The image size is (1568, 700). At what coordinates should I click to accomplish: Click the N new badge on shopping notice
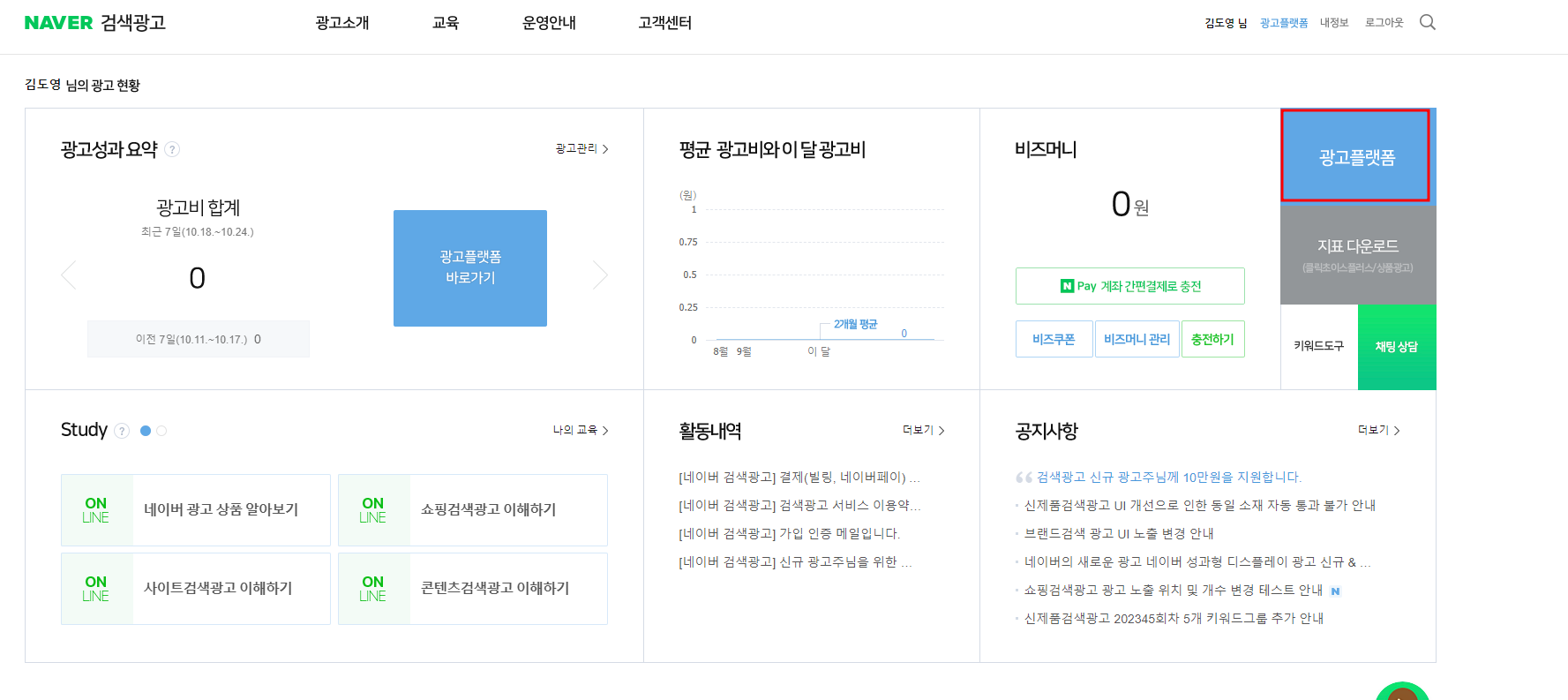(x=1335, y=591)
